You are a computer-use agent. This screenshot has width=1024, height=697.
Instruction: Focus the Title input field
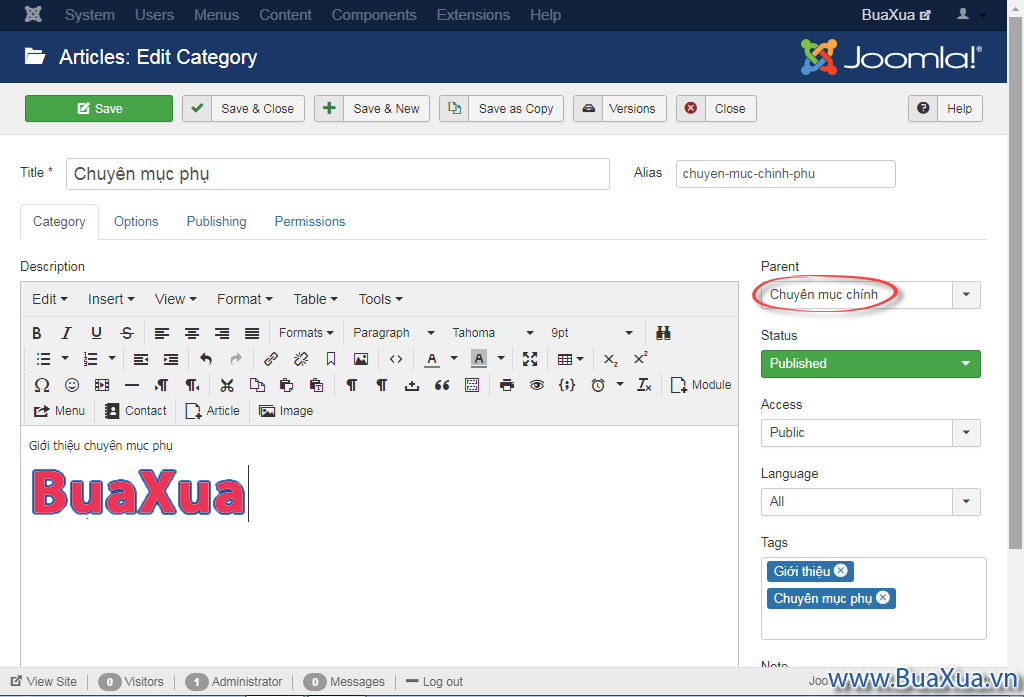click(x=338, y=174)
